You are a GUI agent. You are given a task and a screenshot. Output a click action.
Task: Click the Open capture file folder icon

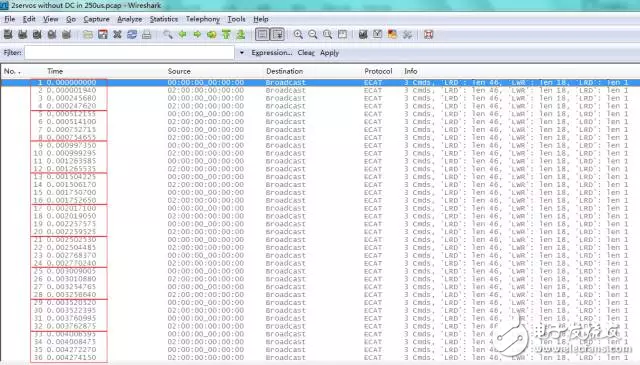pos(88,35)
